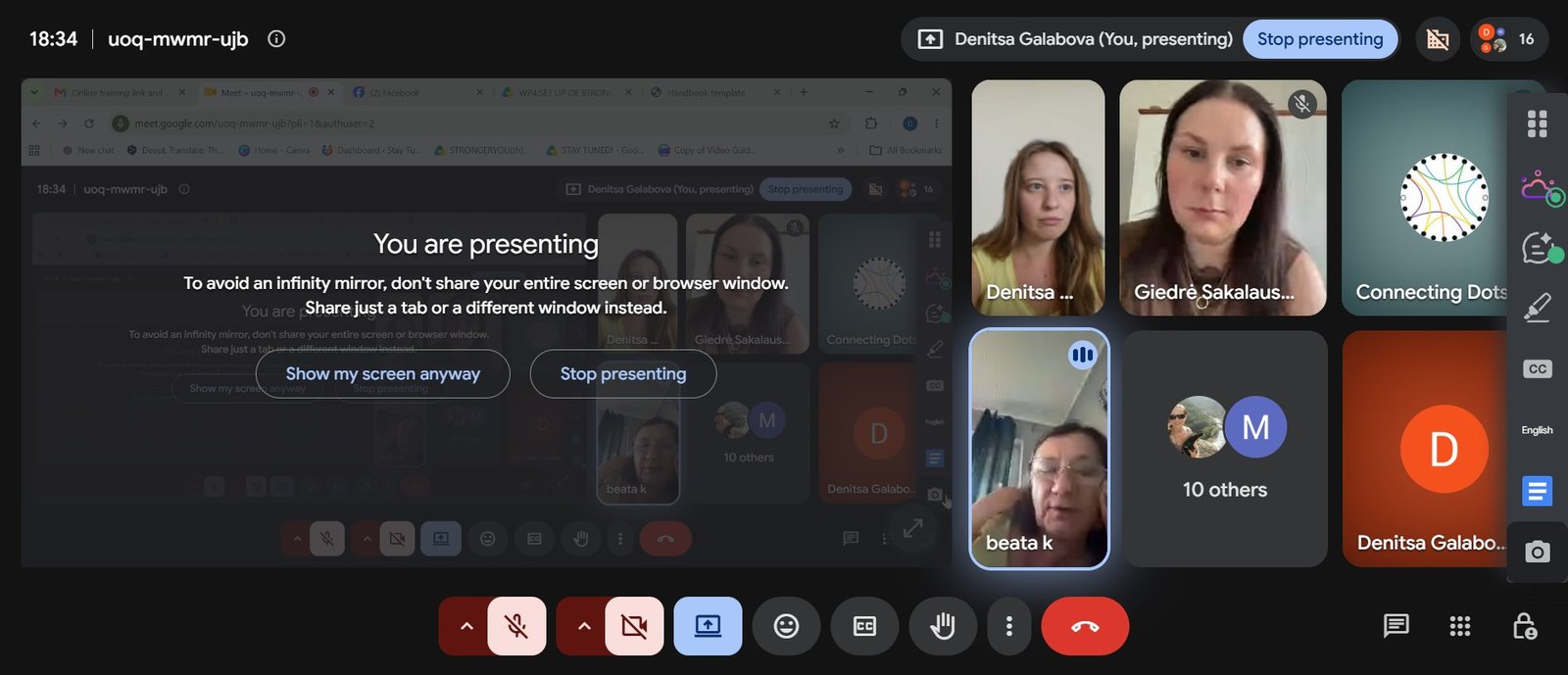
Task: Select beata k's video tile
Action: pos(1039,449)
